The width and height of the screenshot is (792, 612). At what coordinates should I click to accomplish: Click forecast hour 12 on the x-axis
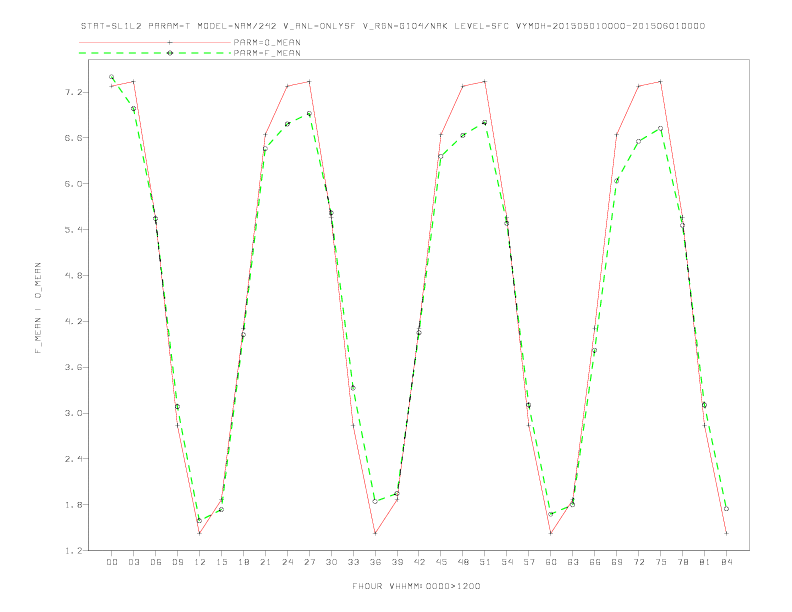(200, 562)
